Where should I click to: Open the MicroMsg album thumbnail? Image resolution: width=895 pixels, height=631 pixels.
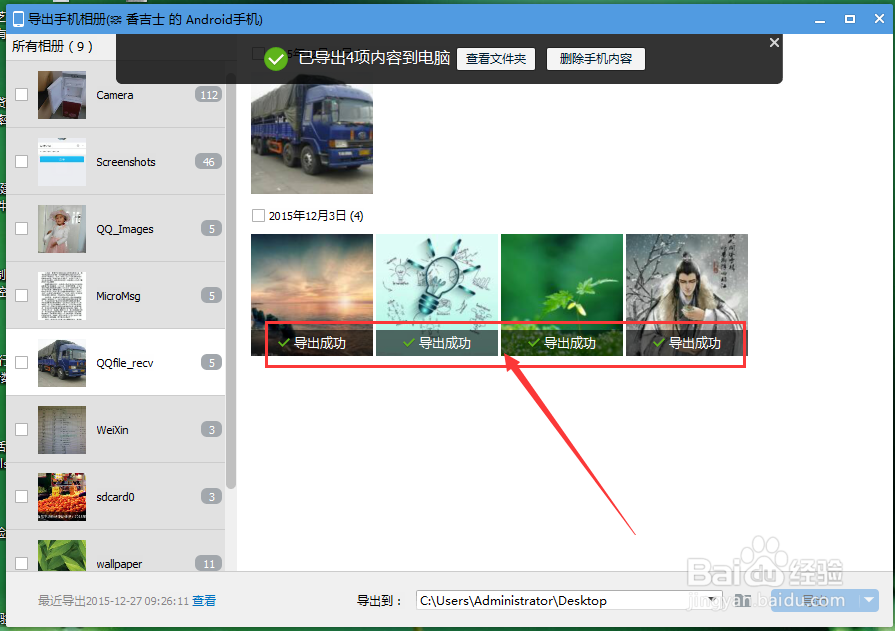[62, 295]
